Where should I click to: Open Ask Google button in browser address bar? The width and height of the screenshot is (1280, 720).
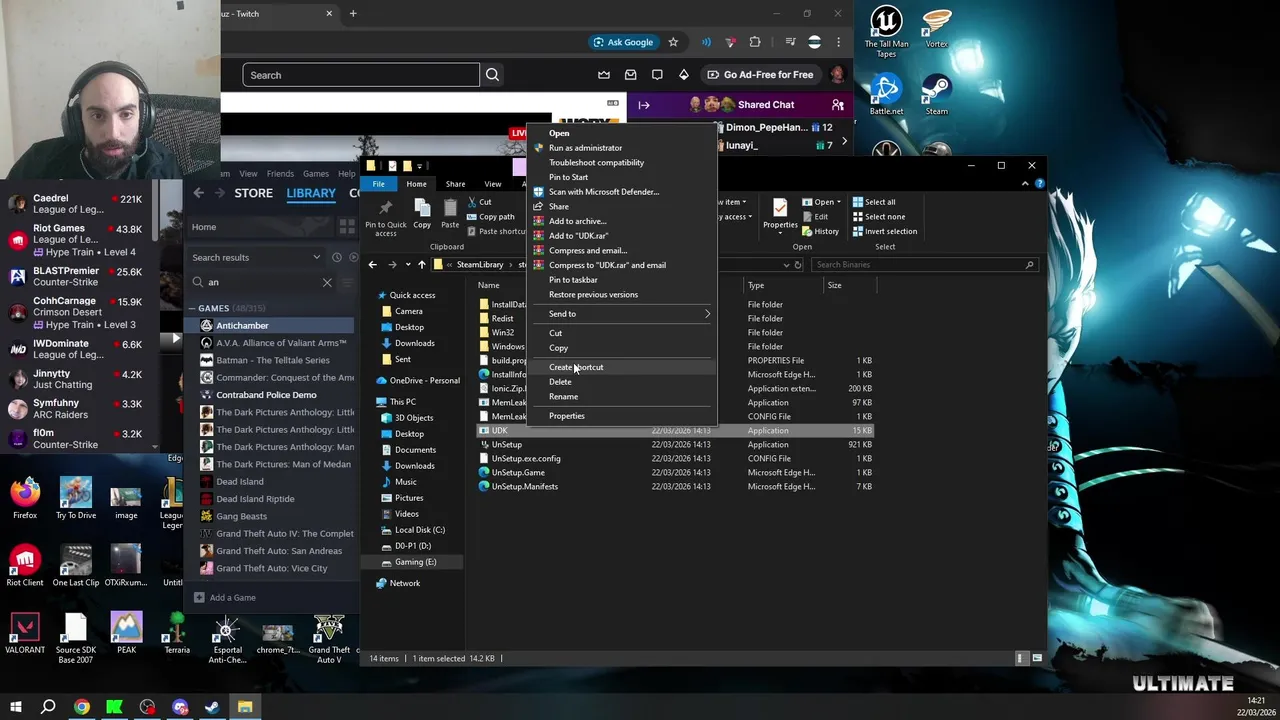pos(623,42)
